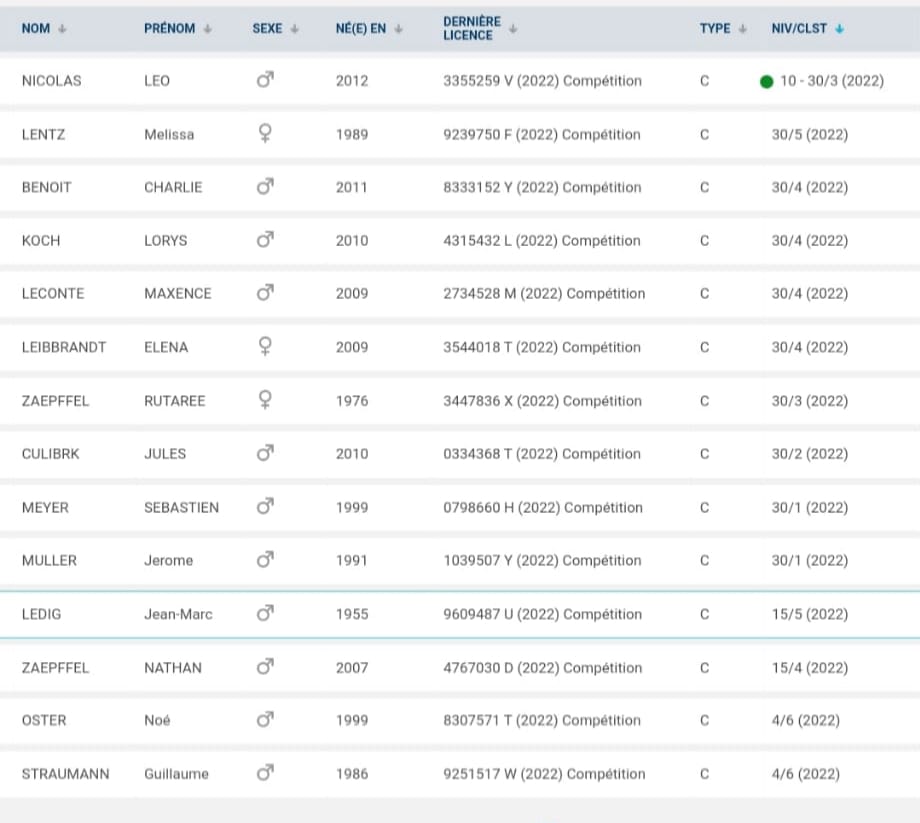Sort by NÉ(E) EN column arrow
The image size is (920, 823).
[x=398, y=29]
